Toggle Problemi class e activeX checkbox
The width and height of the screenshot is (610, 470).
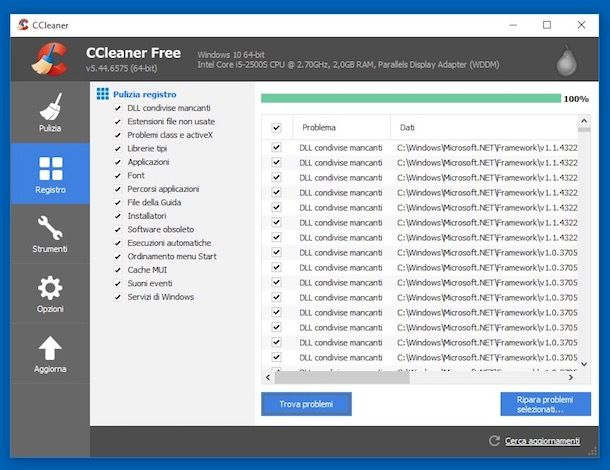click(x=117, y=135)
